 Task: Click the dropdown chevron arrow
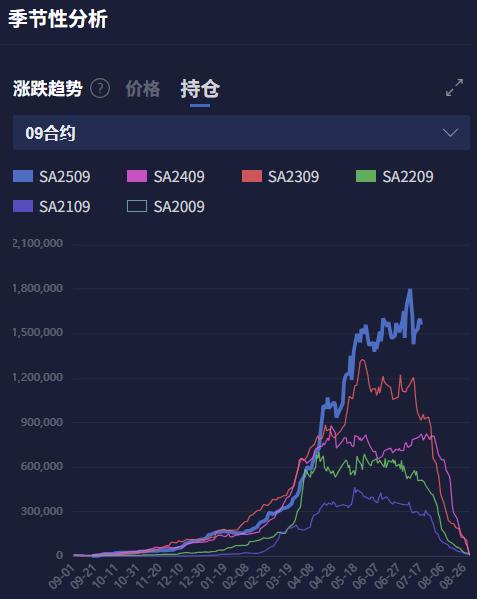(x=450, y=133)
